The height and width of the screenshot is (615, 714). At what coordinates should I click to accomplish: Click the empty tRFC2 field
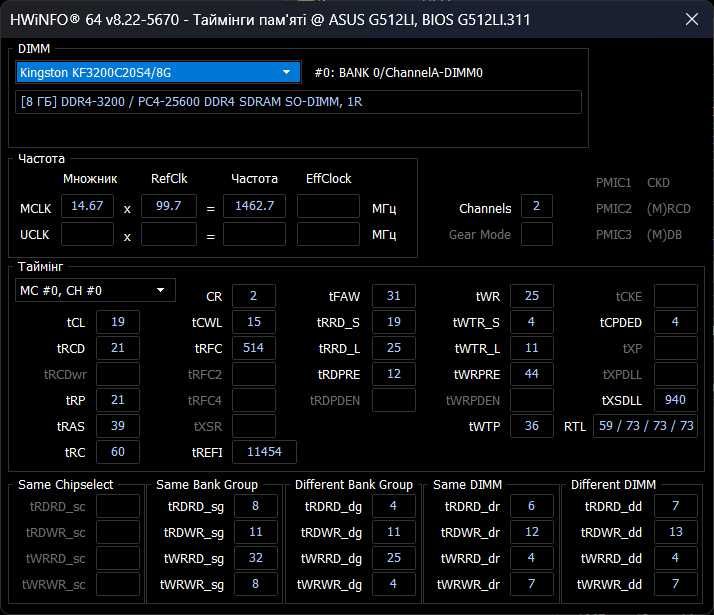[254, 374]
